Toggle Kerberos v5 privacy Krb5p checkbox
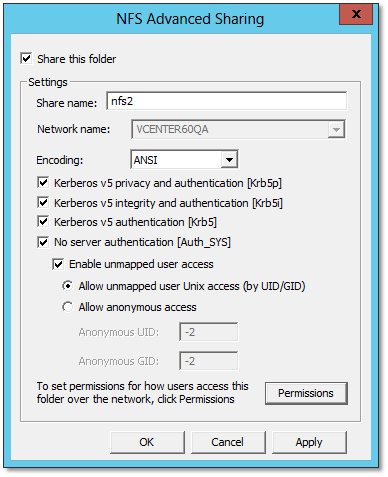388x477 pixels. click(43, 183)
